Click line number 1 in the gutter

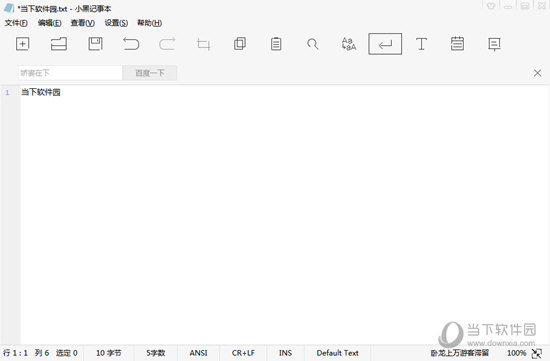point(7,93)
